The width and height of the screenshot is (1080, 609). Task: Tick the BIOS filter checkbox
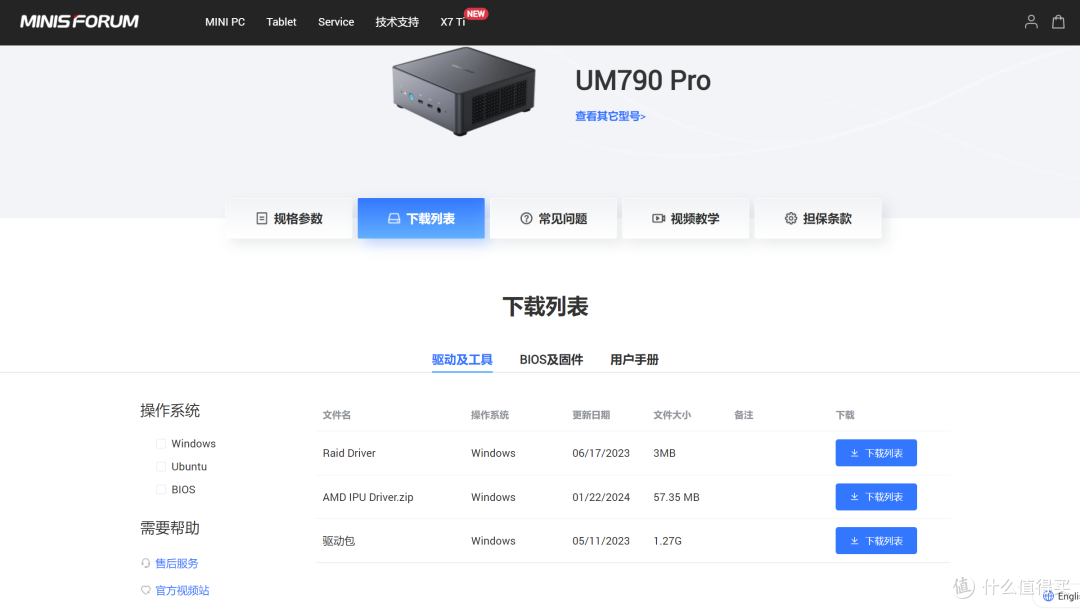tap(161, 489)
